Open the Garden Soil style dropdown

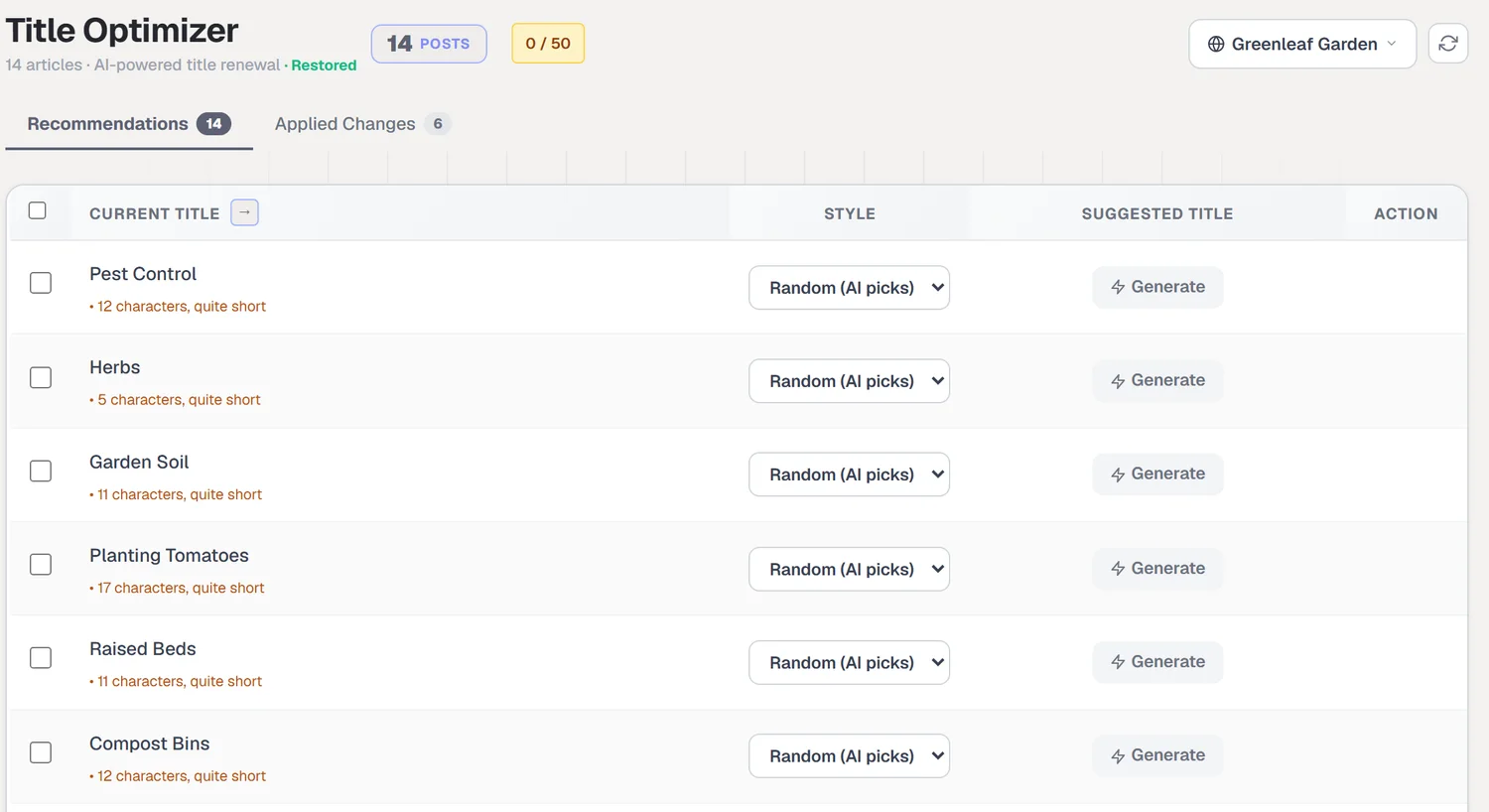(849, 474)
